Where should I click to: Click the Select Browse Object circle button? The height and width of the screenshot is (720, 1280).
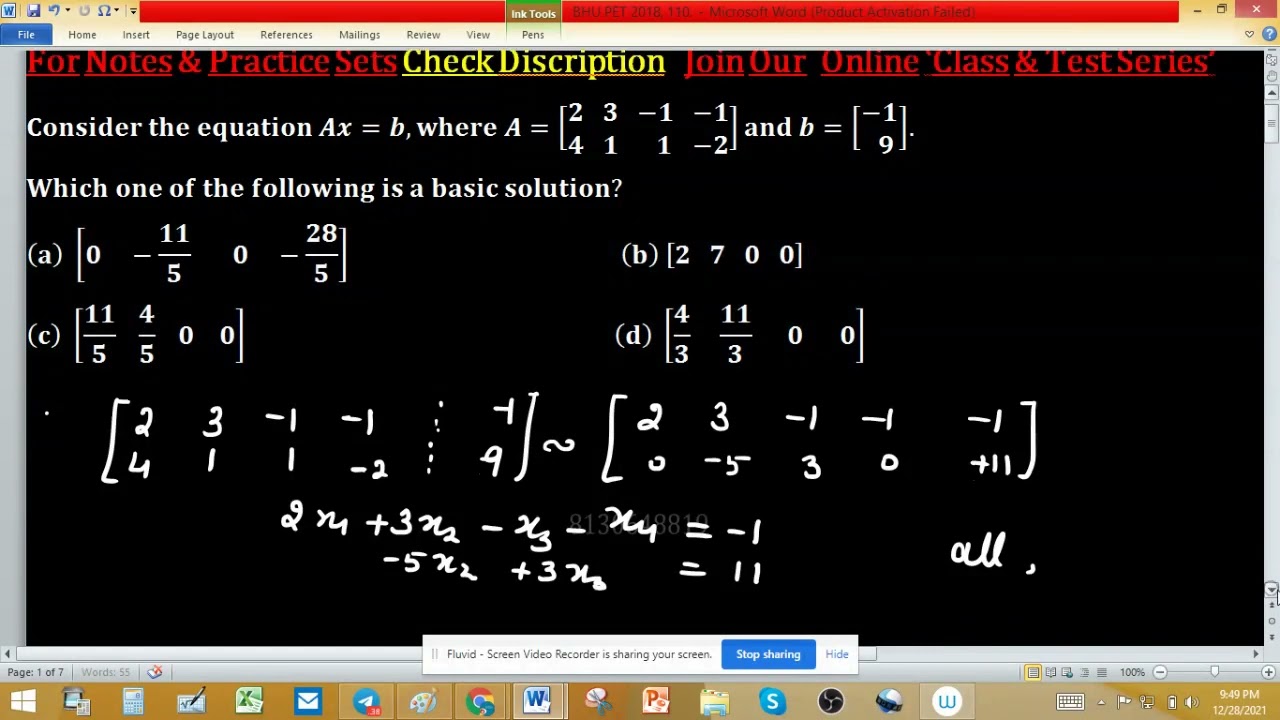tap(1272, 621)
